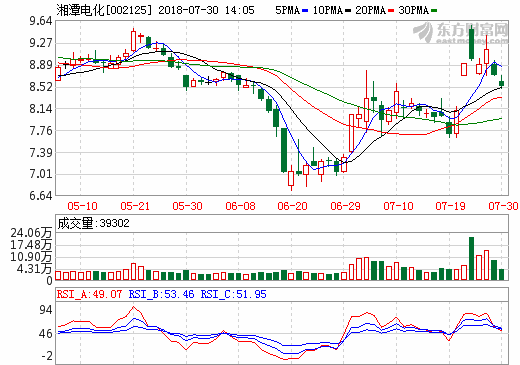Click the blue 5PMA legend color dash
The height and width of the screenshot is (365, 520).
click(x=305, y=11)
